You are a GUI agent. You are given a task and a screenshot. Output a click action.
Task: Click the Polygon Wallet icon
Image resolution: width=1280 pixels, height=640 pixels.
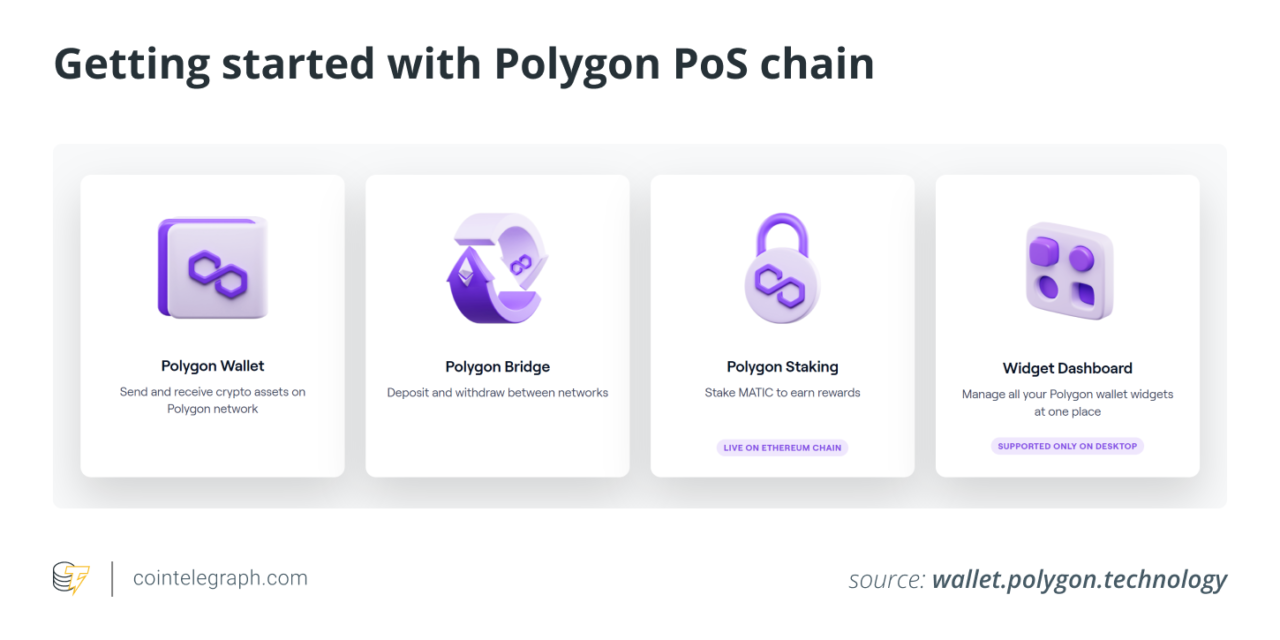(212, 265)
